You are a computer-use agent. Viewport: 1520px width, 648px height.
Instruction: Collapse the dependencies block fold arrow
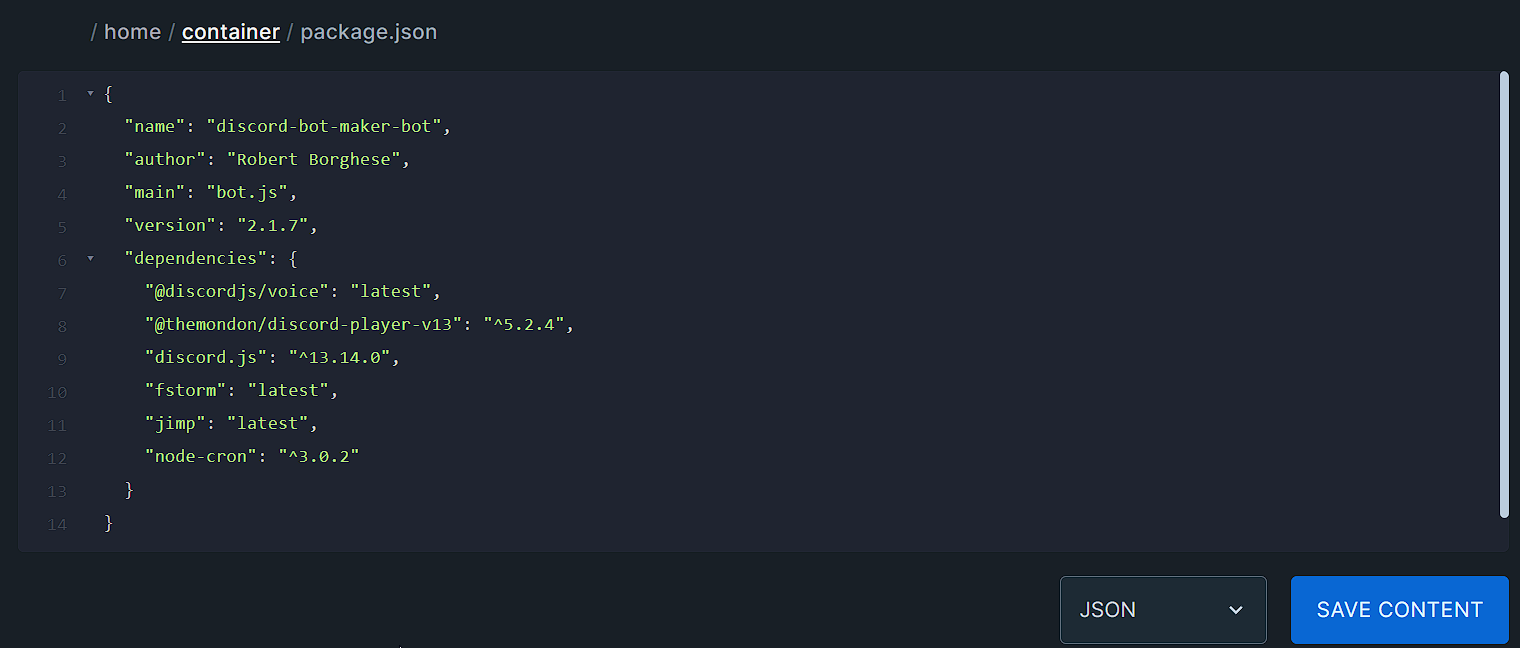[90, 259]
